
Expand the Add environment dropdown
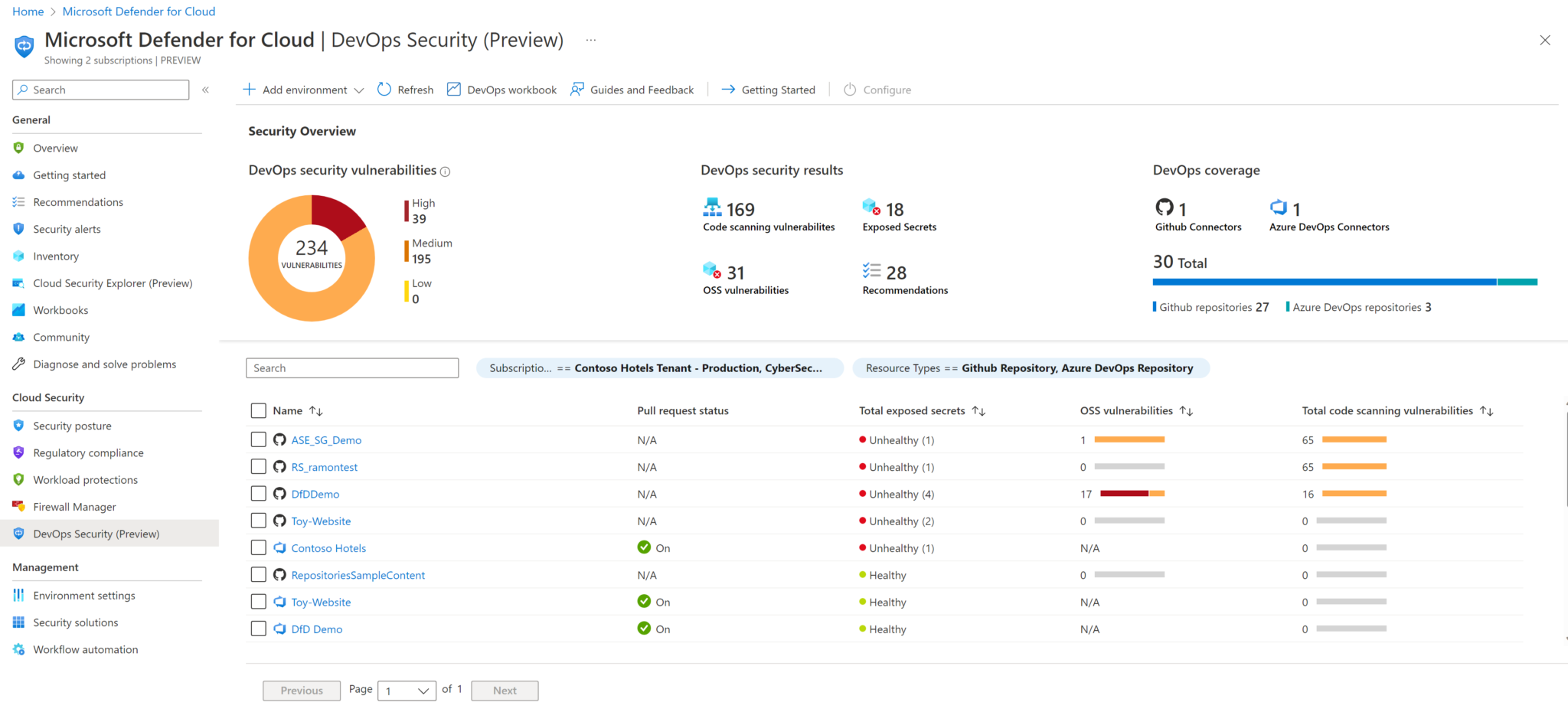(x=360, y=90)
